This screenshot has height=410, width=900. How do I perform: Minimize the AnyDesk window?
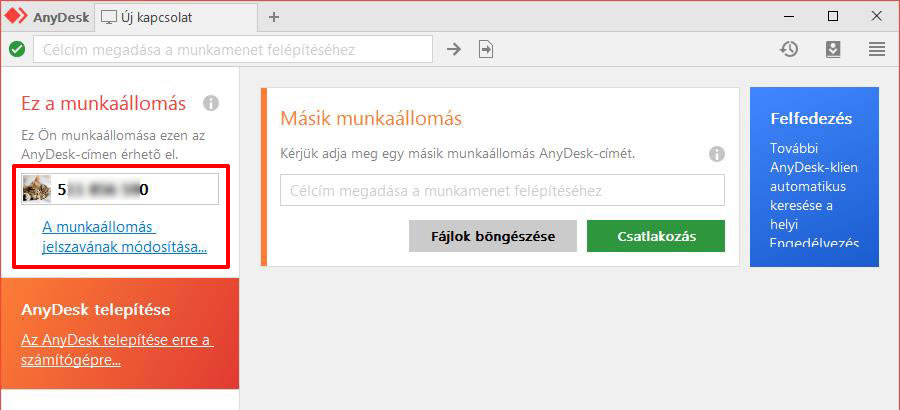[788, 17]
